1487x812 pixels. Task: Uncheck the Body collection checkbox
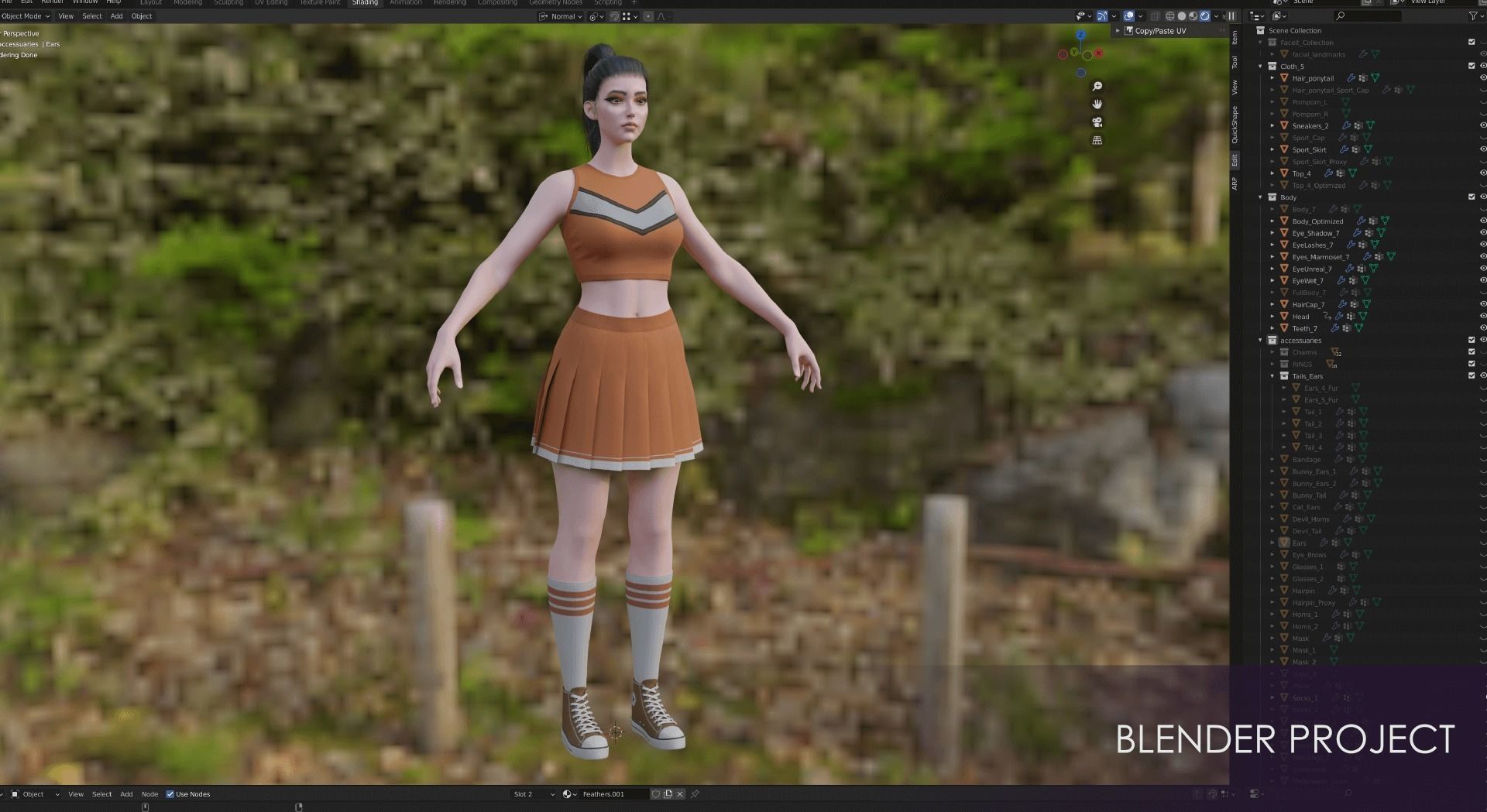click(1472, 197)
